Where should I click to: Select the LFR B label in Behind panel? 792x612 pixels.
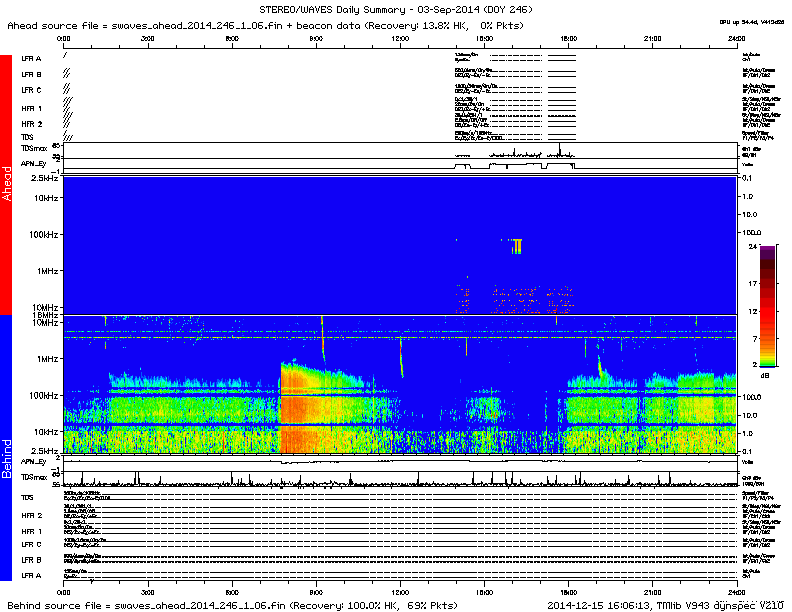pyautogui.click(x=31, y=560)
